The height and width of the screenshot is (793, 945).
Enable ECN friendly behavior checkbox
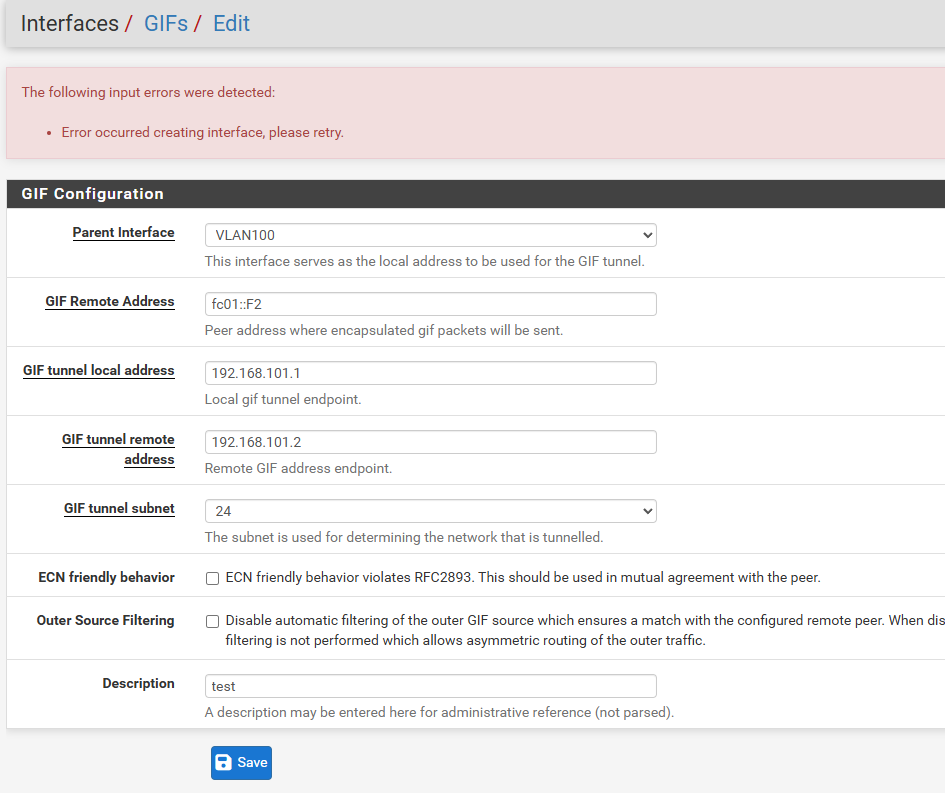[x=212, y=578]
